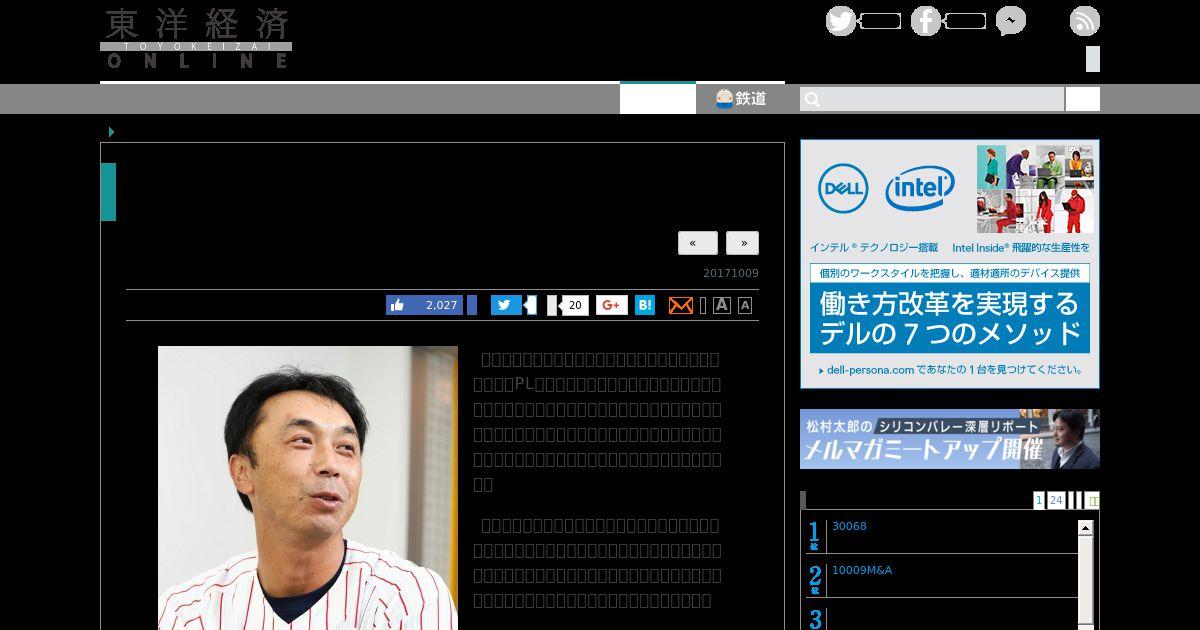The height and width of the screenshot is (630, 1200).
Task: Open the Toyo Keizai Online logo homepage
Action: tap(196, 38)
